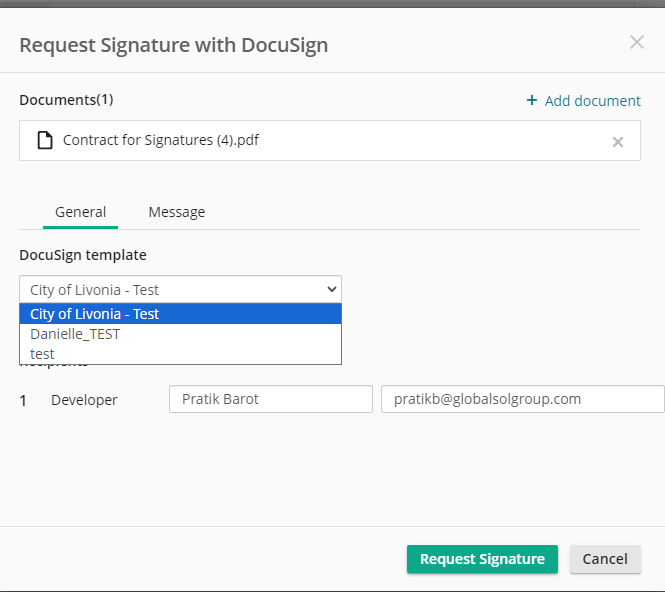Choose the Danielle_TEST template option
665x592 pixels.
tap(75, 334)
